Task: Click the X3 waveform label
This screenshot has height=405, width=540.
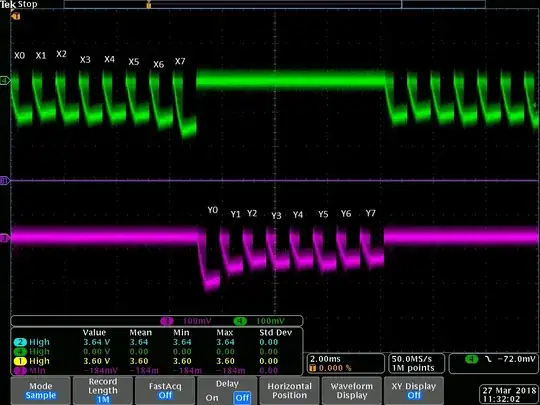Action: tap(85, 60)
